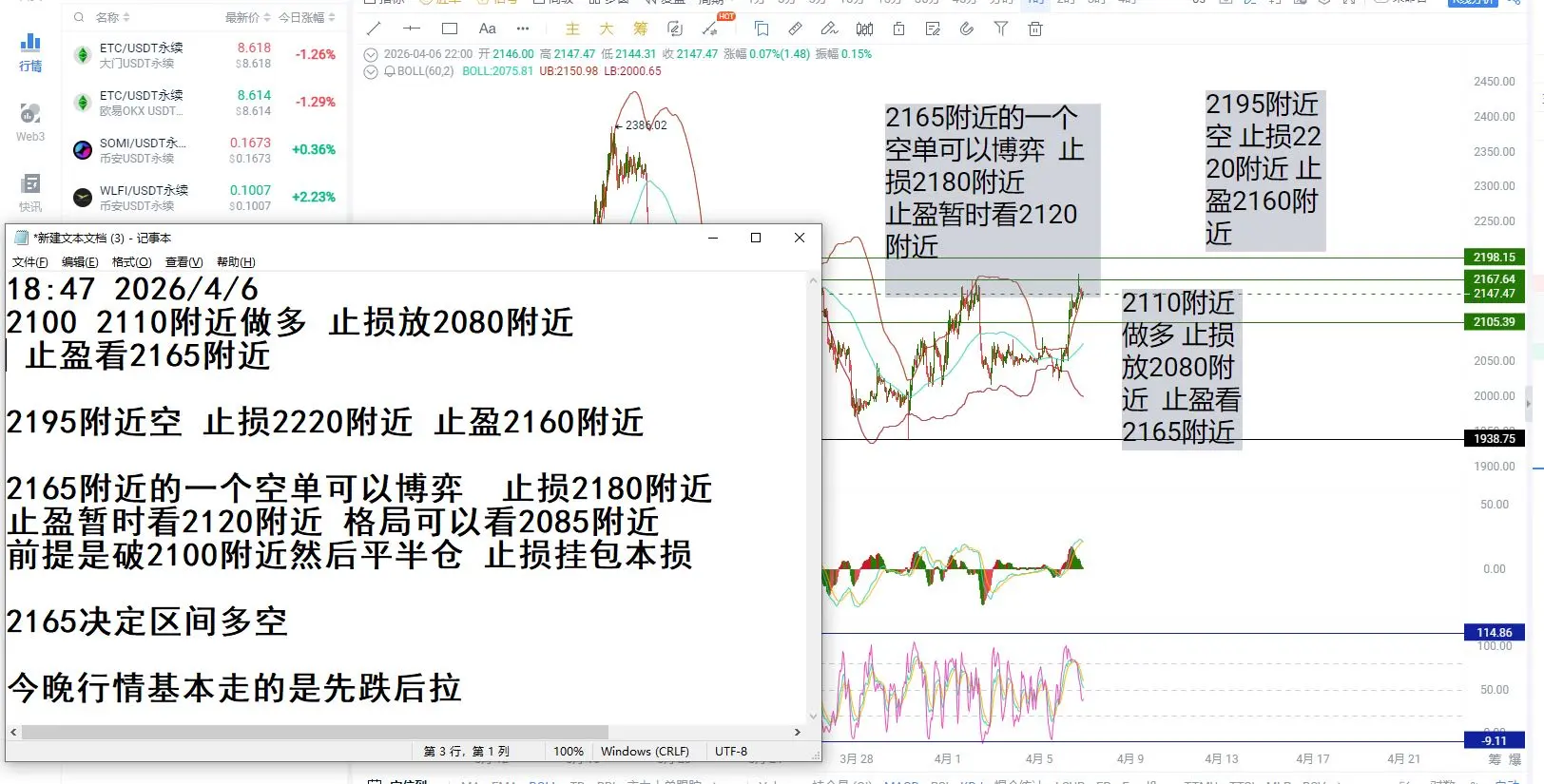
Task: Click the 主 indicator button
Action: [572, 29]
